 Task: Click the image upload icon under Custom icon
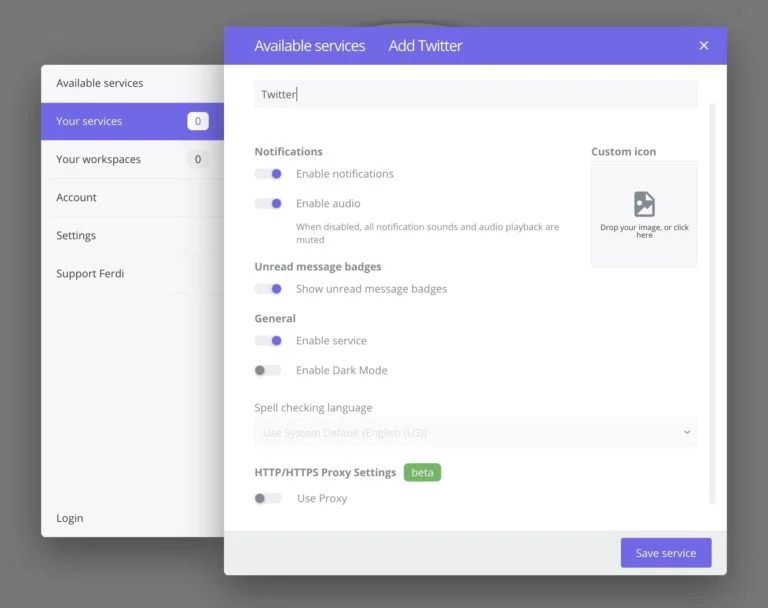[x=644, y=204]
